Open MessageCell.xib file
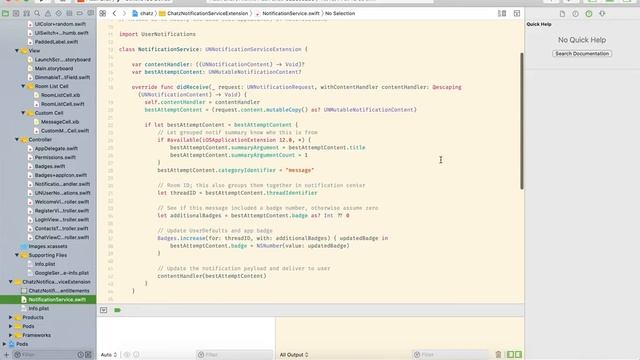 coord(60,122)
